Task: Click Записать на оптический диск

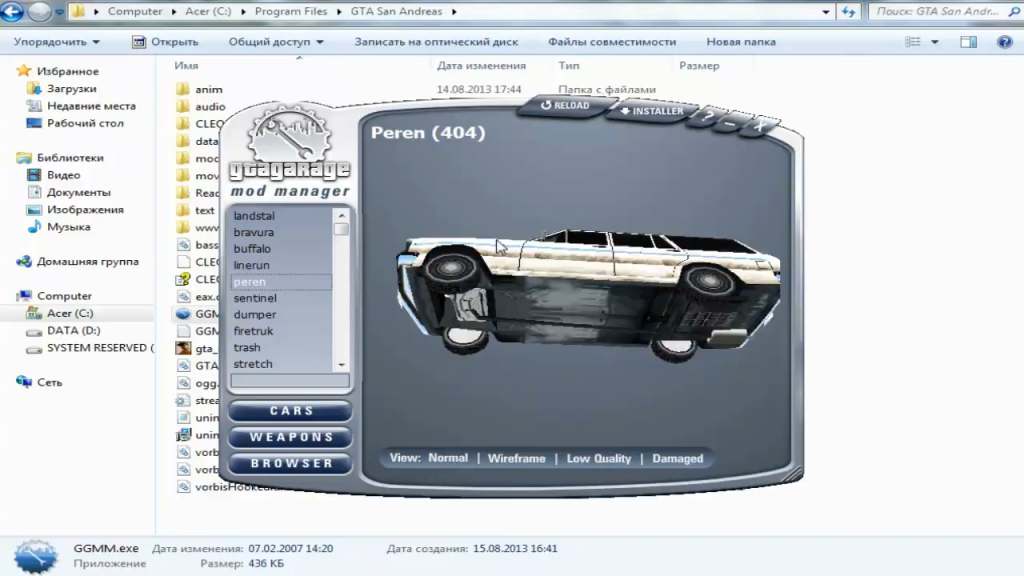Action: pyautogui.click(x=436, y=42)
